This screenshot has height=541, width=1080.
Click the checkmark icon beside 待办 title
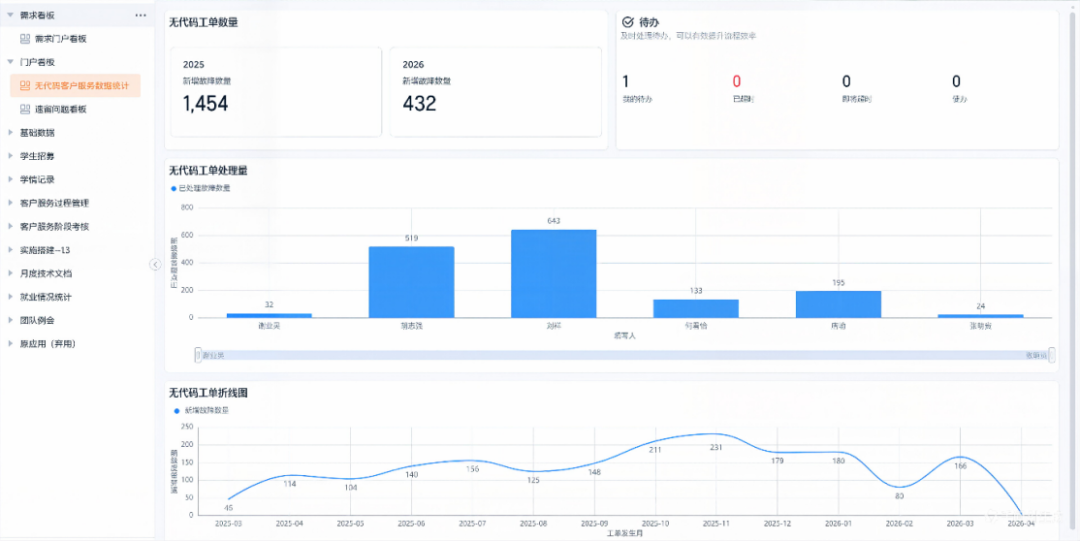point(627,21)
